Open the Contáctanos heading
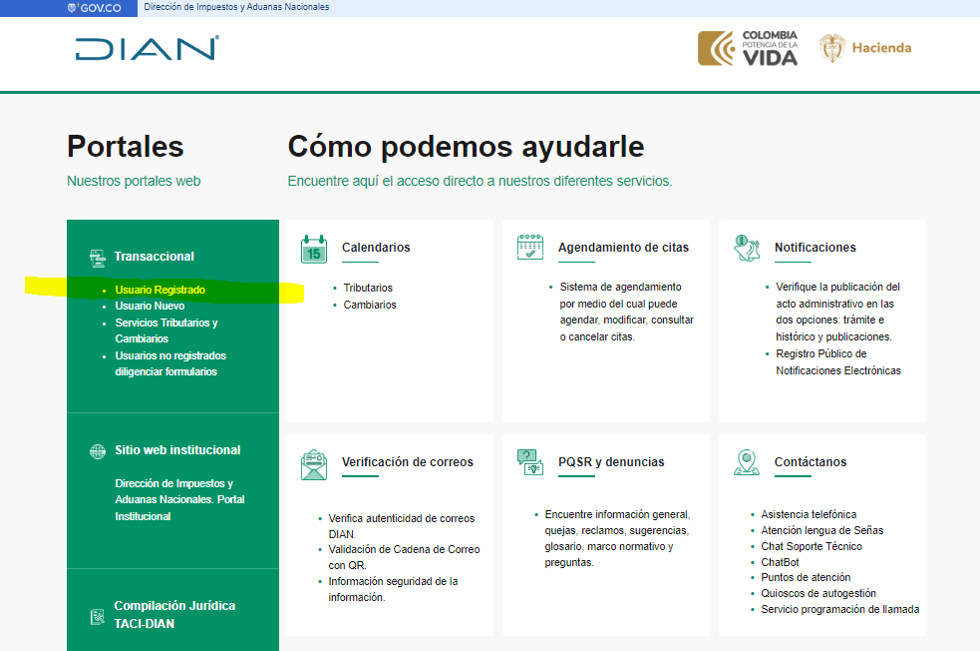 pyautogui.click(x=811, y=462)
